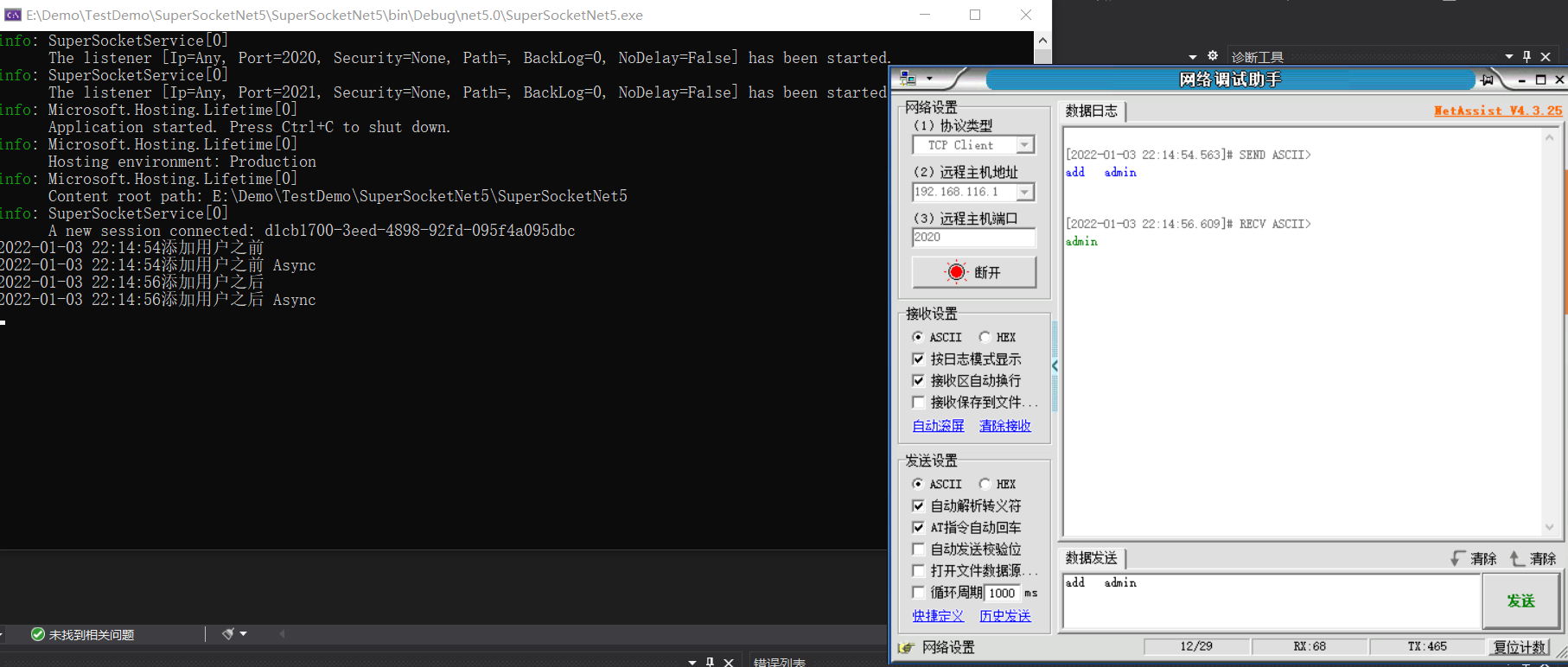Enable 打开文件数据源 checkbox
Screen dimensions: 1568x667
coord(918,570)
